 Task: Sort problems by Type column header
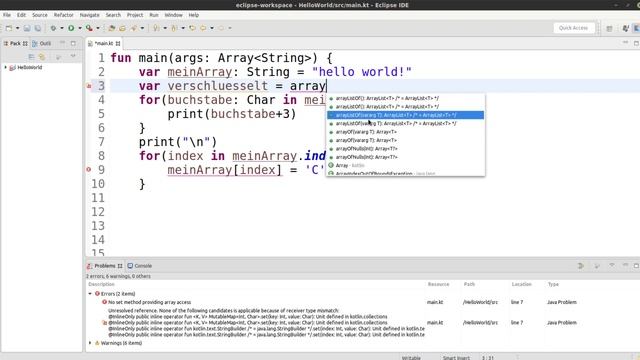click(x=553, y=284)
